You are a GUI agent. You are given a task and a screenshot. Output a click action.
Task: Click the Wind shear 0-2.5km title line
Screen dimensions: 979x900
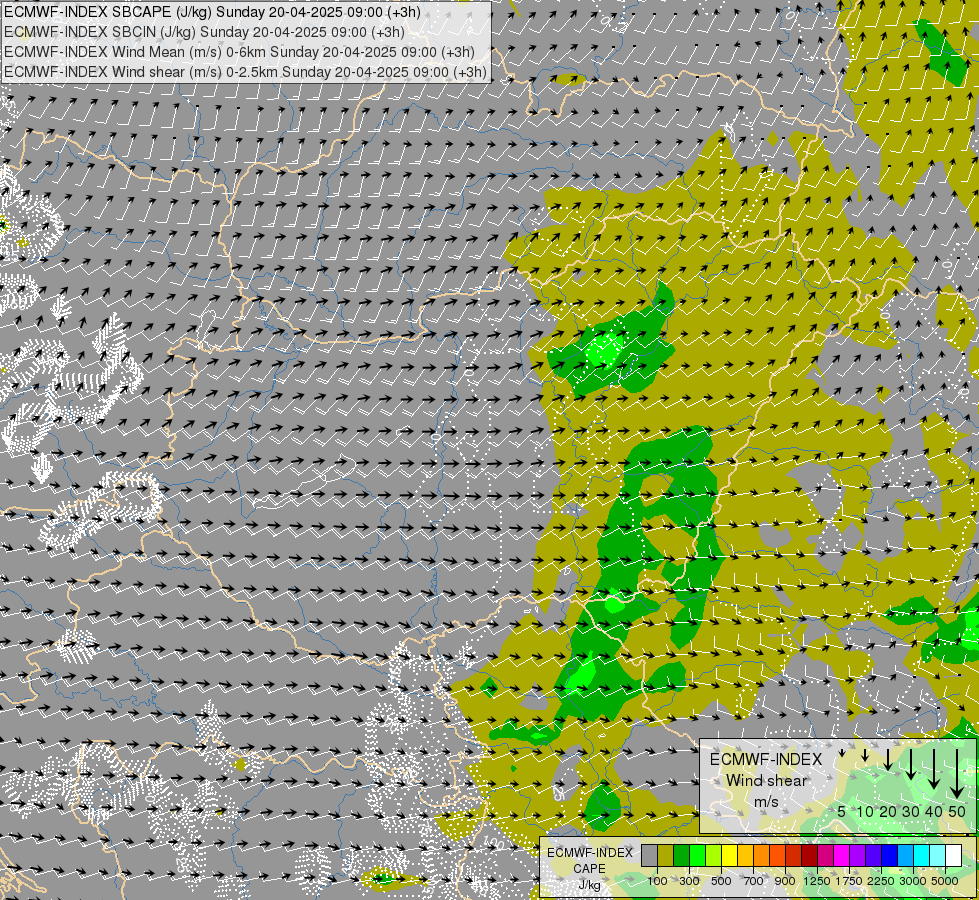[x=245, y=72]
